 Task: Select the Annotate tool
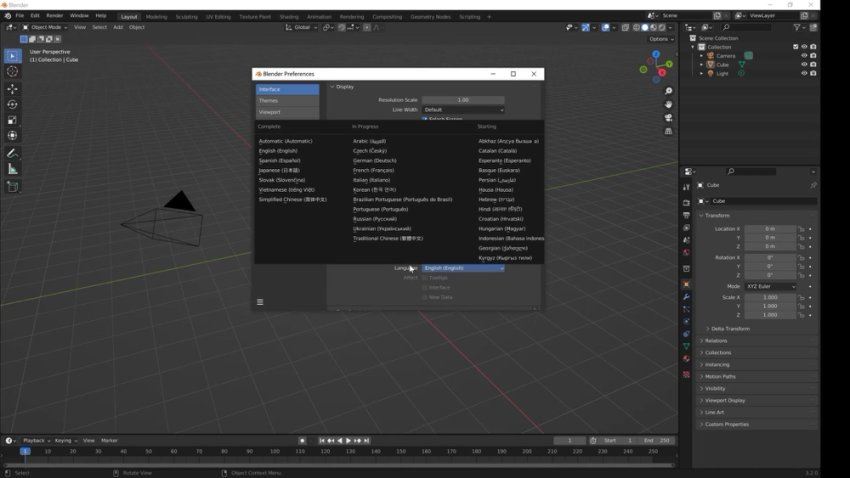coord(12,154)
